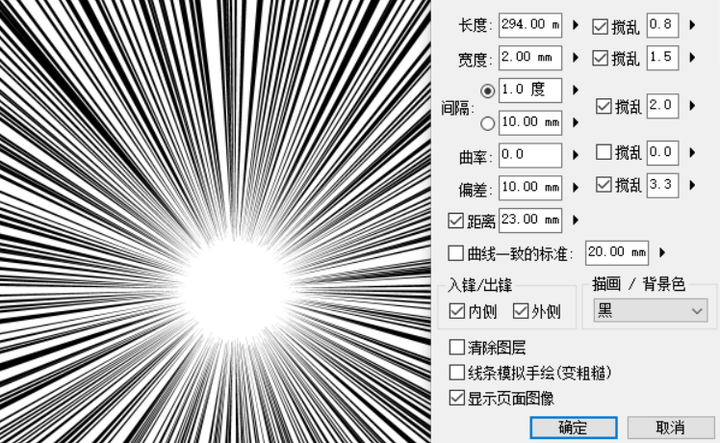Toggle the 搅乱 checkbox in the 间隔 row
Image resolution: width=720 pixels, height=443 pixels.
click(603, 106)
